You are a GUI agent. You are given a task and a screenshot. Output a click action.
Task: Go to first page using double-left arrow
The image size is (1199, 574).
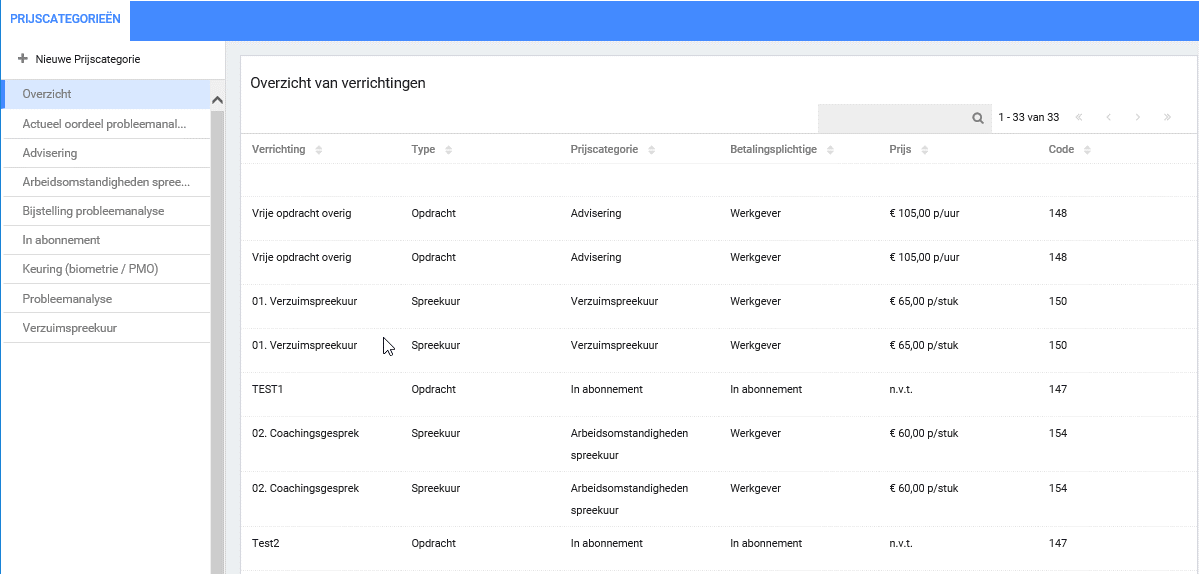(1079, 118)
